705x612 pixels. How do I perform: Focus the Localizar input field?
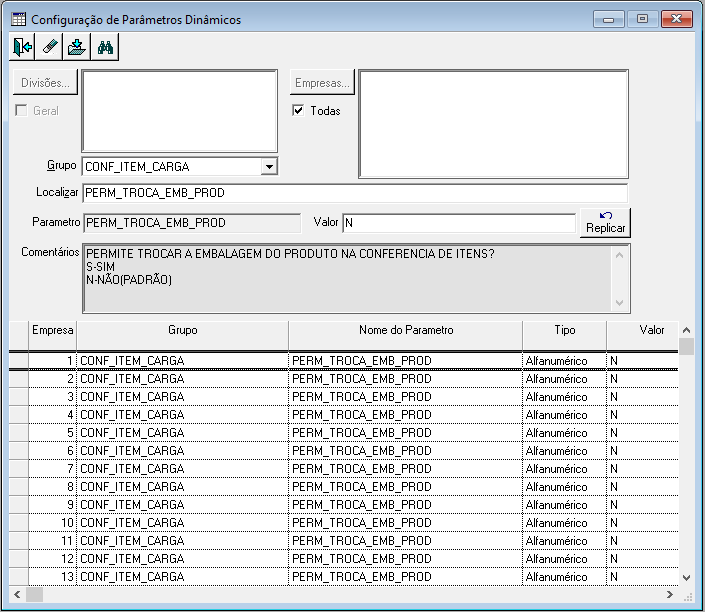coord(355,193)
